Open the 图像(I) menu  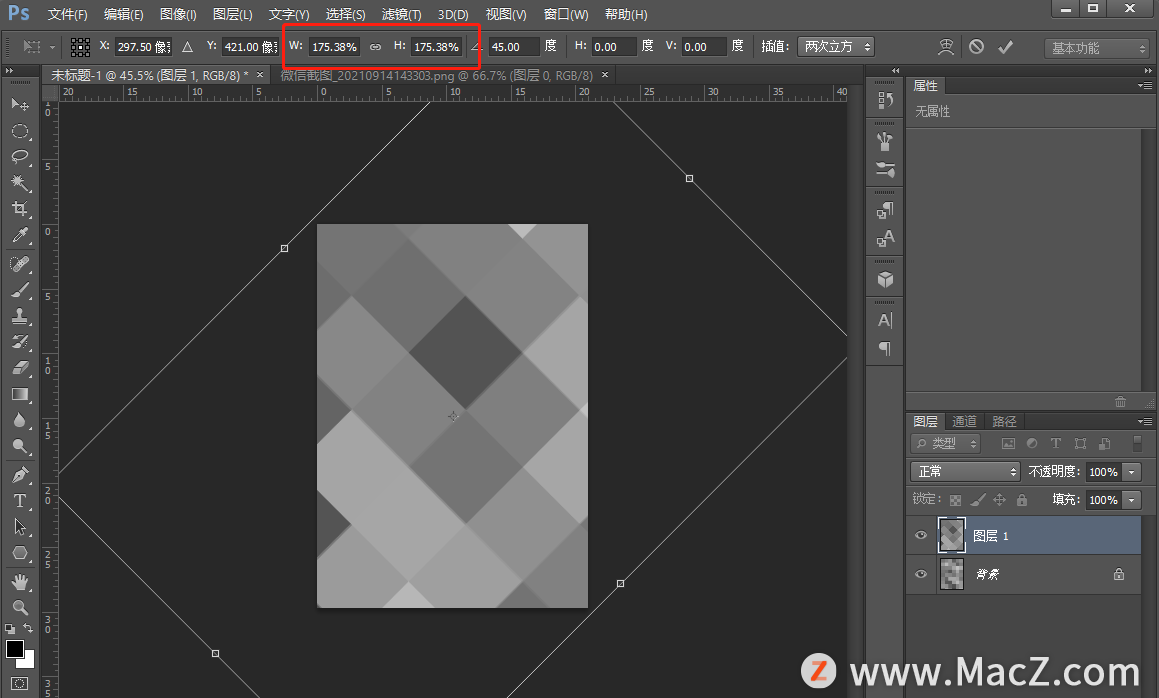tap(178, 14)
